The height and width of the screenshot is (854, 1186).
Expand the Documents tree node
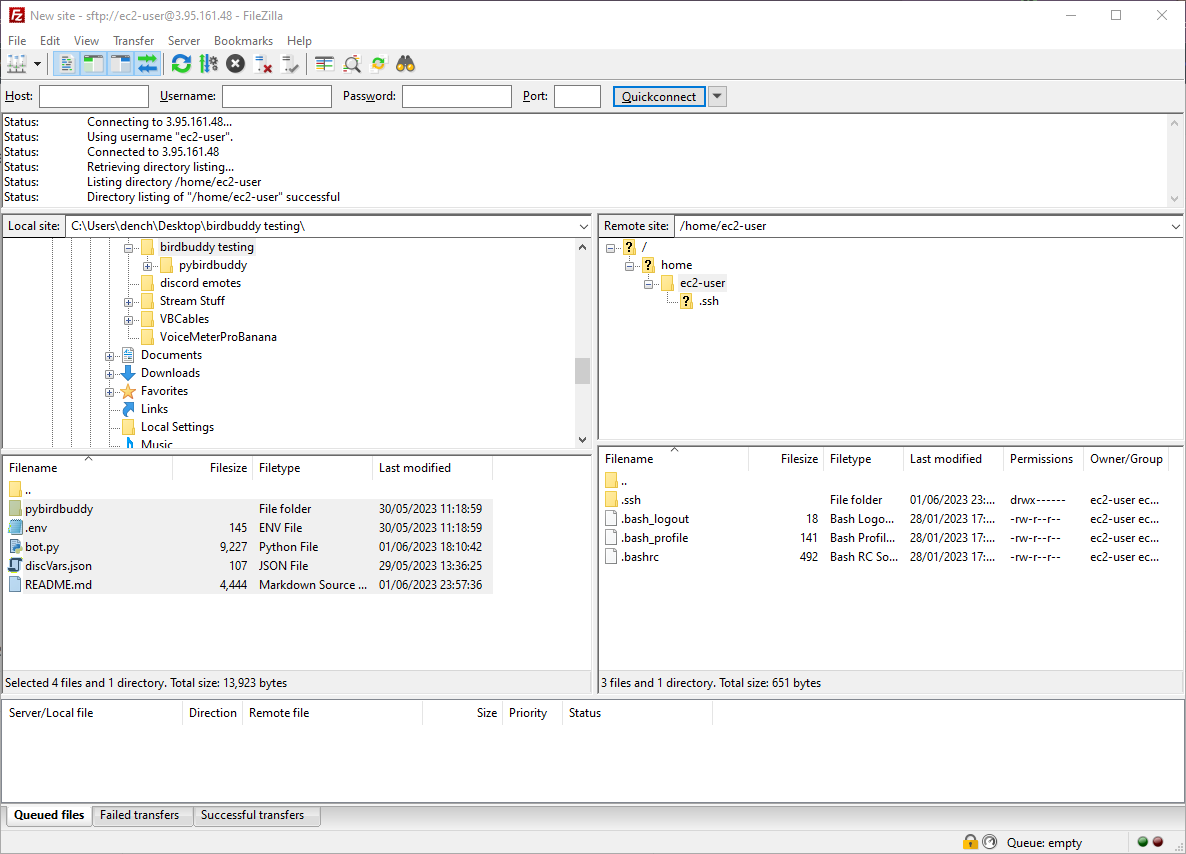coord(110,356)
